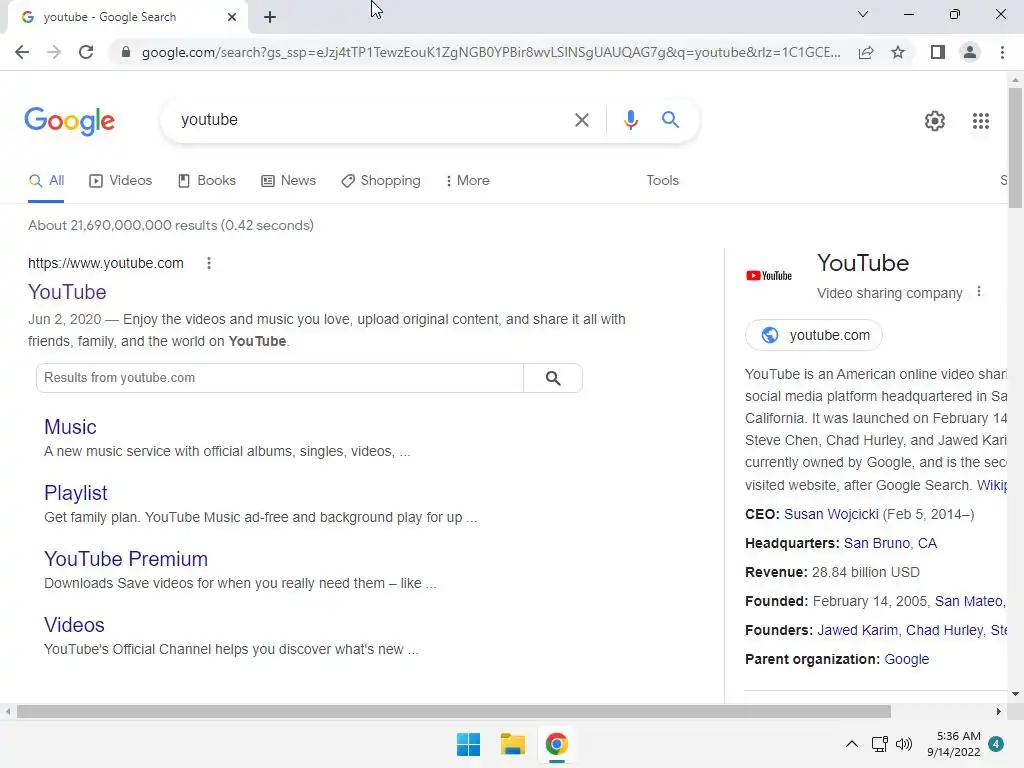Click the https://www.youtube.com result URL

pyautogui.click(x=106, y=263)
